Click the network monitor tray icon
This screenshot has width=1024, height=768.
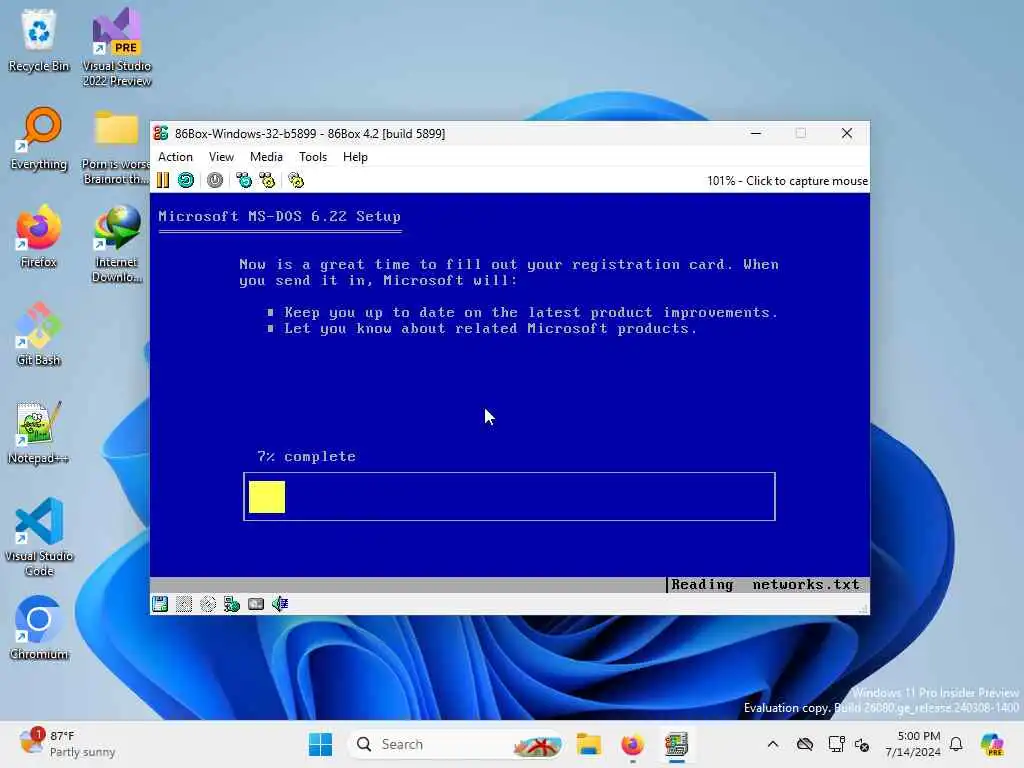[836, 744]
